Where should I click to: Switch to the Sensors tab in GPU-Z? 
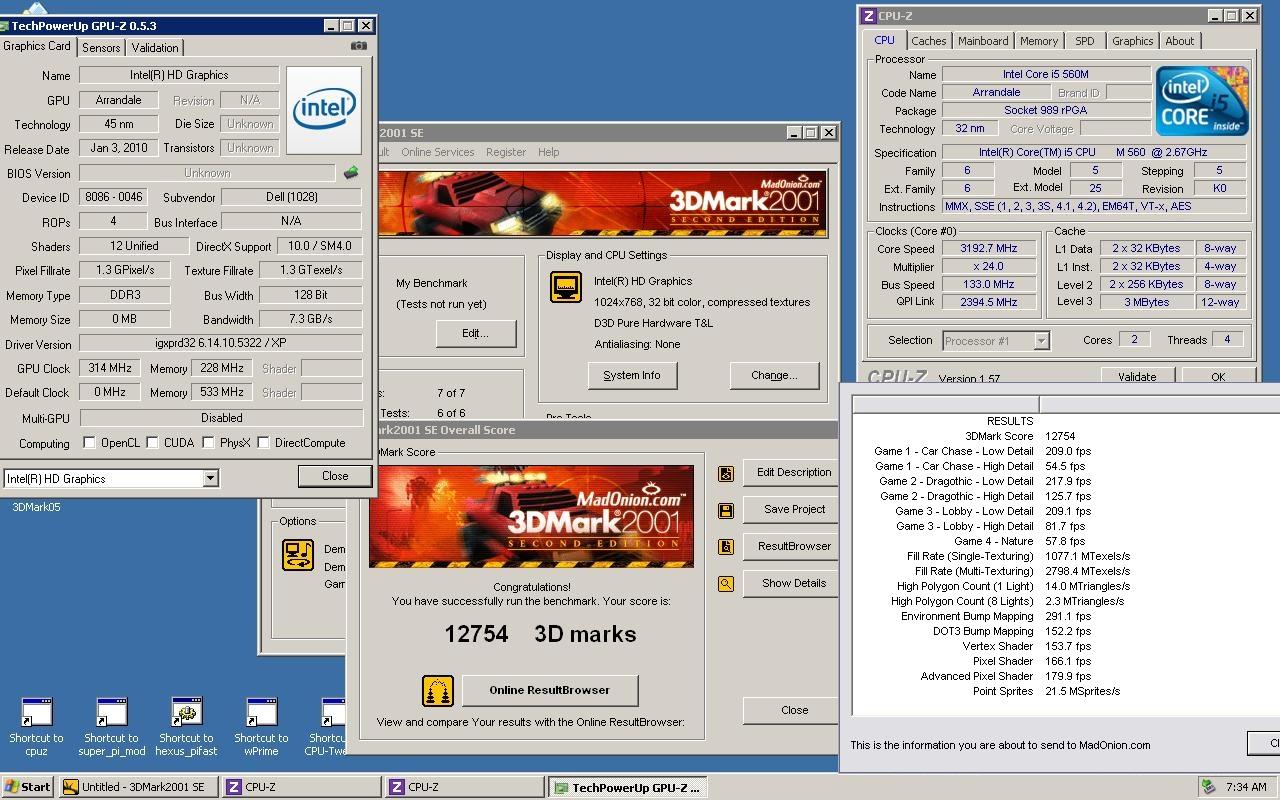(101, 47)
